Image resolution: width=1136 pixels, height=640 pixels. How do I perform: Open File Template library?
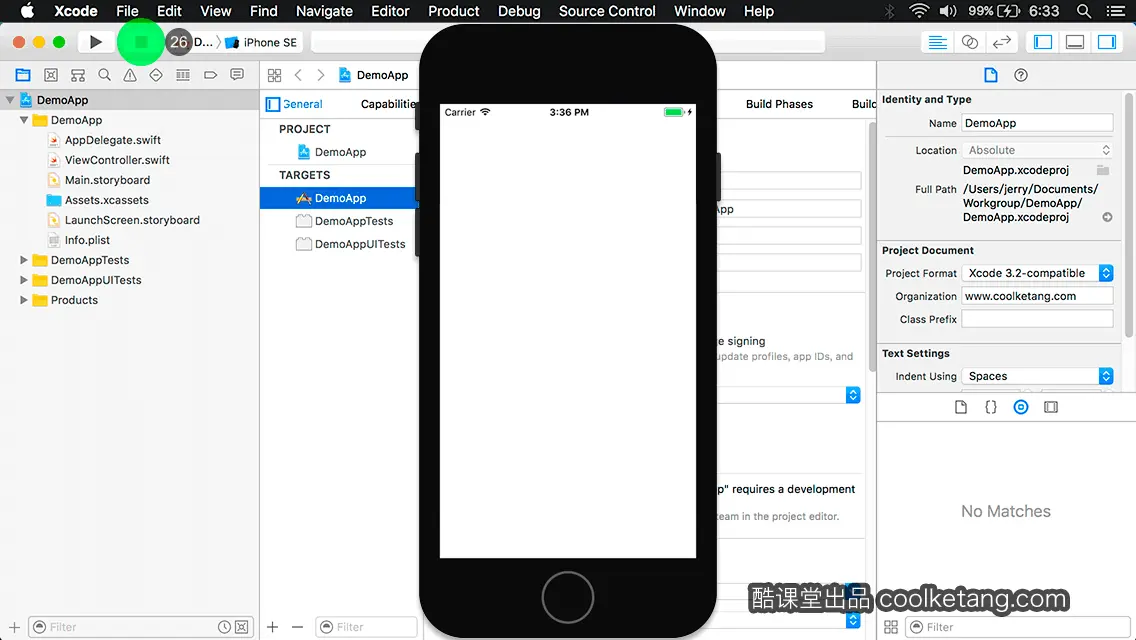pyautogui.click(x=961, y=407)
